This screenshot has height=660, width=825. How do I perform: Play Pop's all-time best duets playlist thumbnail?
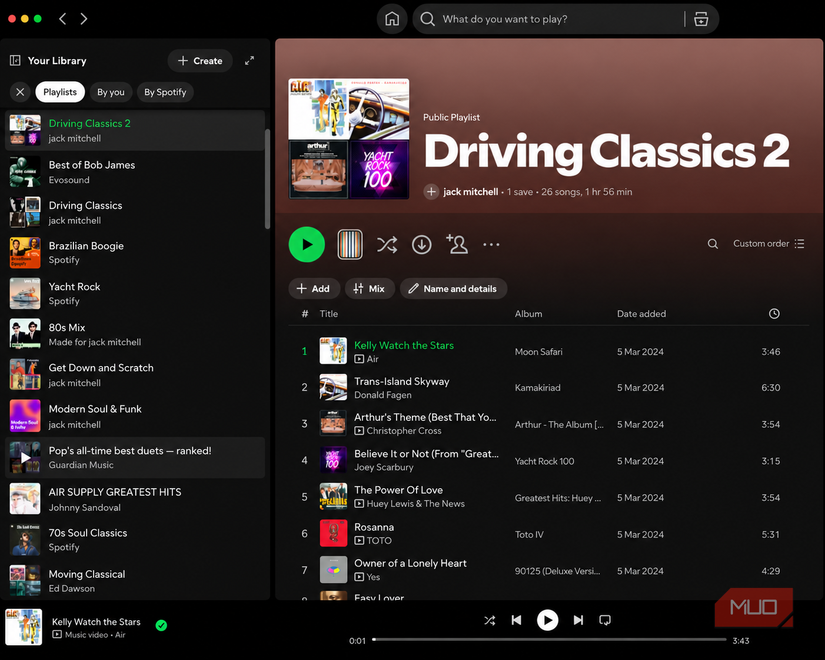(x=25, y=457)
